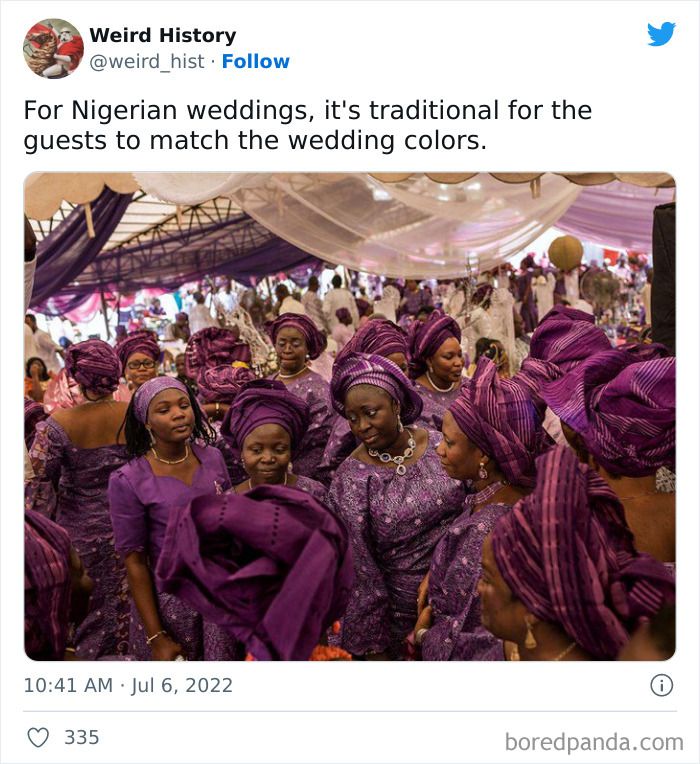Viewport: 700px width, 764px height.
Task: Like the tweet with the heart icon
Action: coord(38,738)
